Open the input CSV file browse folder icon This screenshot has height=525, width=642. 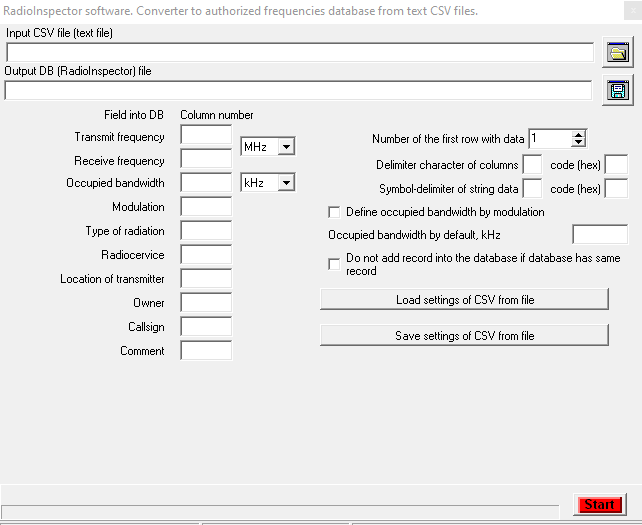(x=618, y=52)
